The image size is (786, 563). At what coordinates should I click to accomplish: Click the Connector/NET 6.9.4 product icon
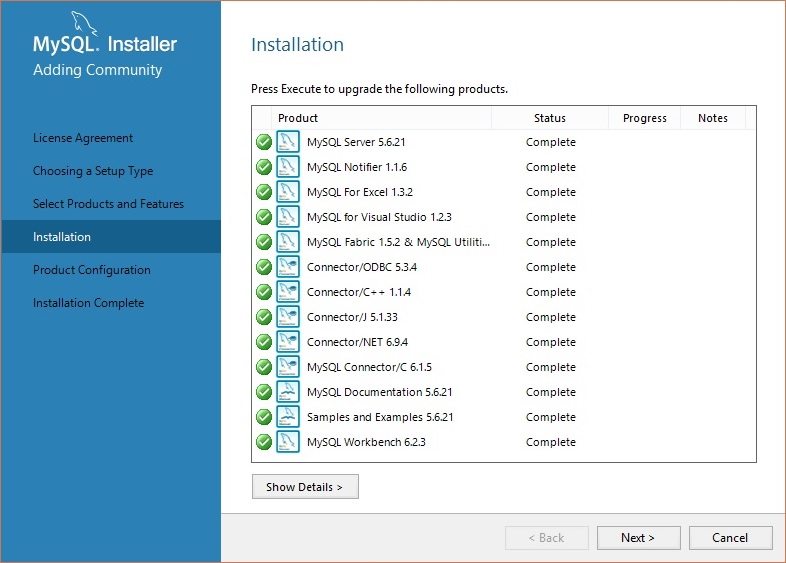(x=288, y=342)
